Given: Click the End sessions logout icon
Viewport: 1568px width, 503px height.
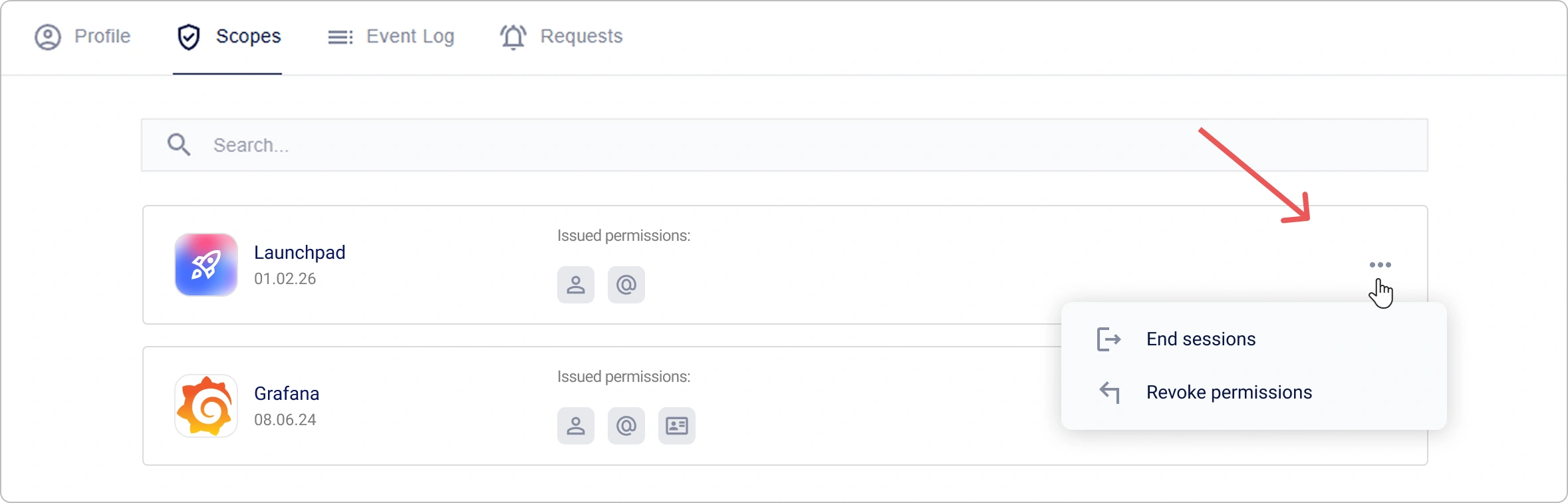Looking at the screenshot, I should [1109, 339].
